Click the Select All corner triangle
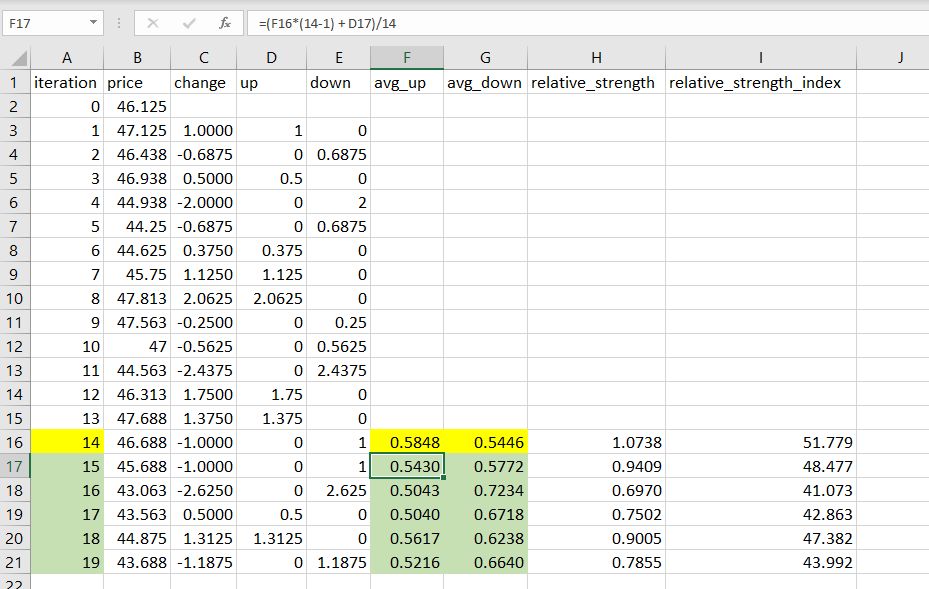This screenshot has width=929, height=589. pyautogui.click(x=19, y=58)
